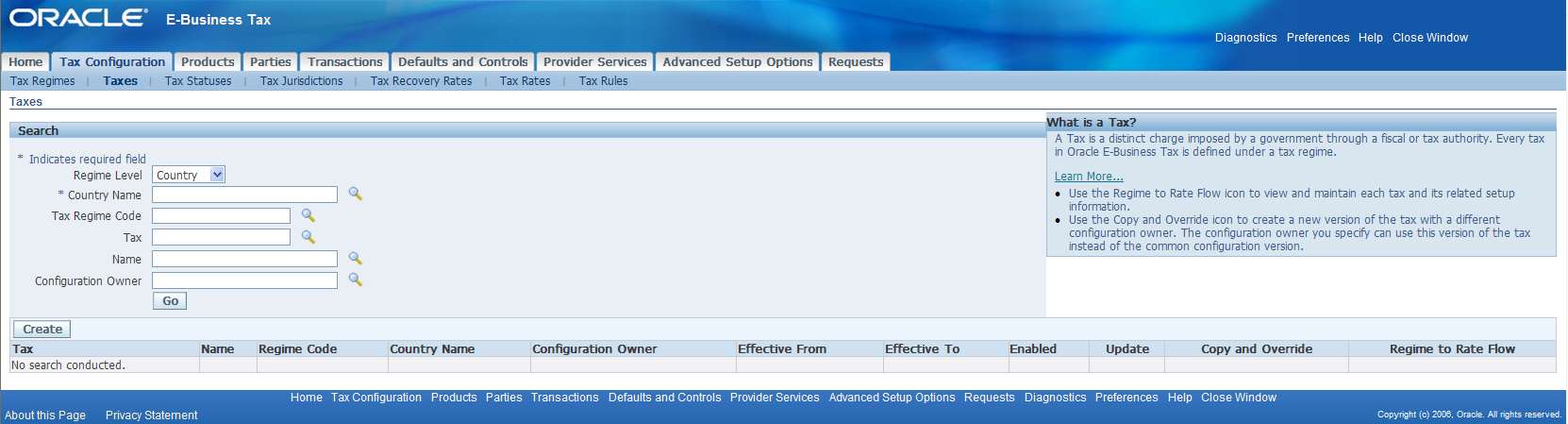The image size is (1568, 424).
Task: Open the Tax Regime Code lookup icon
Action: tap(308, 215)
